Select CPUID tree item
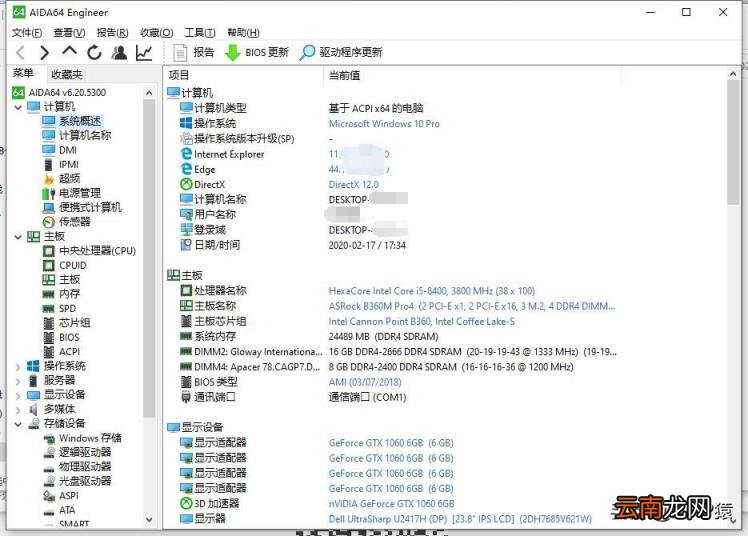 [64, 265]
